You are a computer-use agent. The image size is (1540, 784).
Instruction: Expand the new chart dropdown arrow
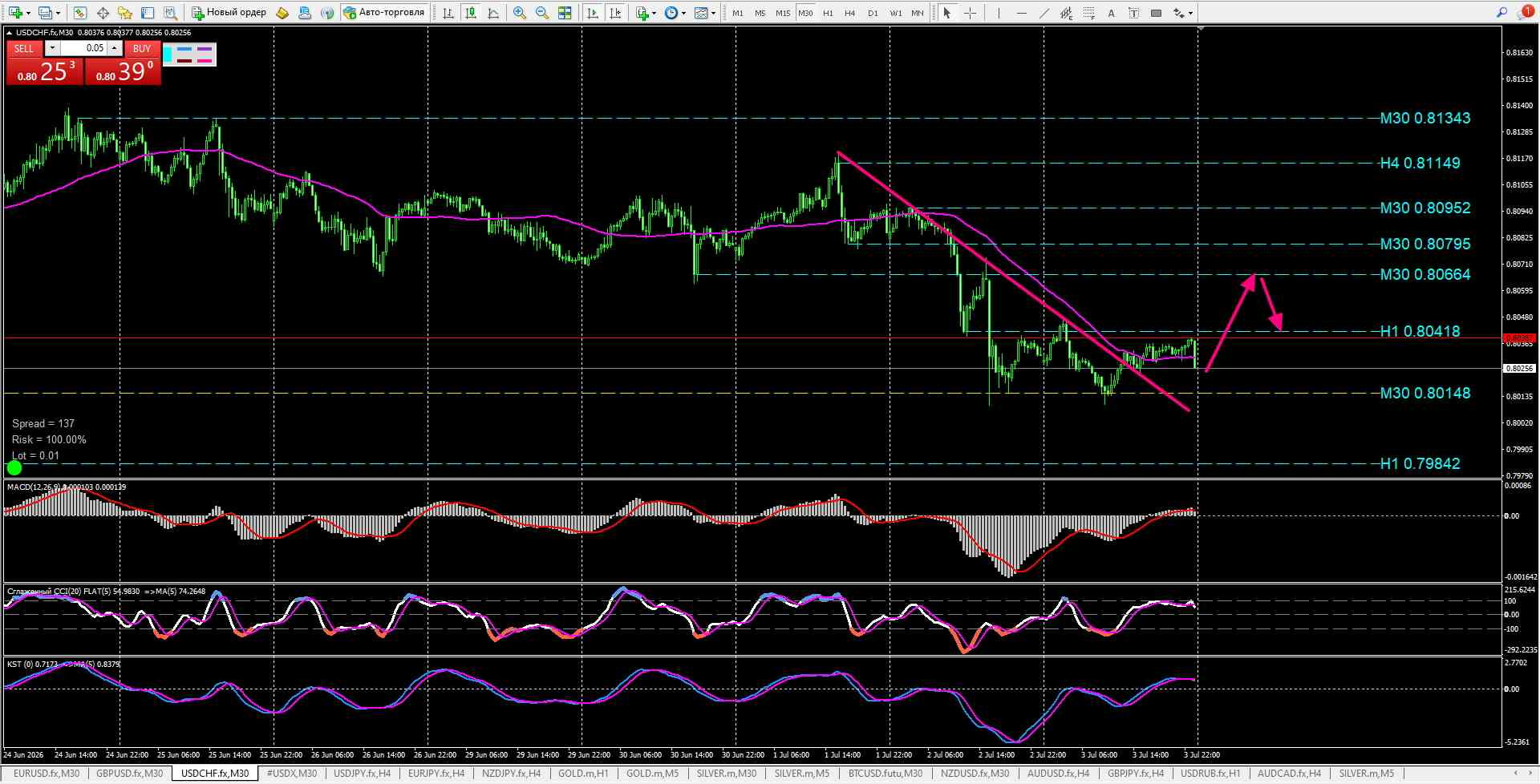click(28, 13)
